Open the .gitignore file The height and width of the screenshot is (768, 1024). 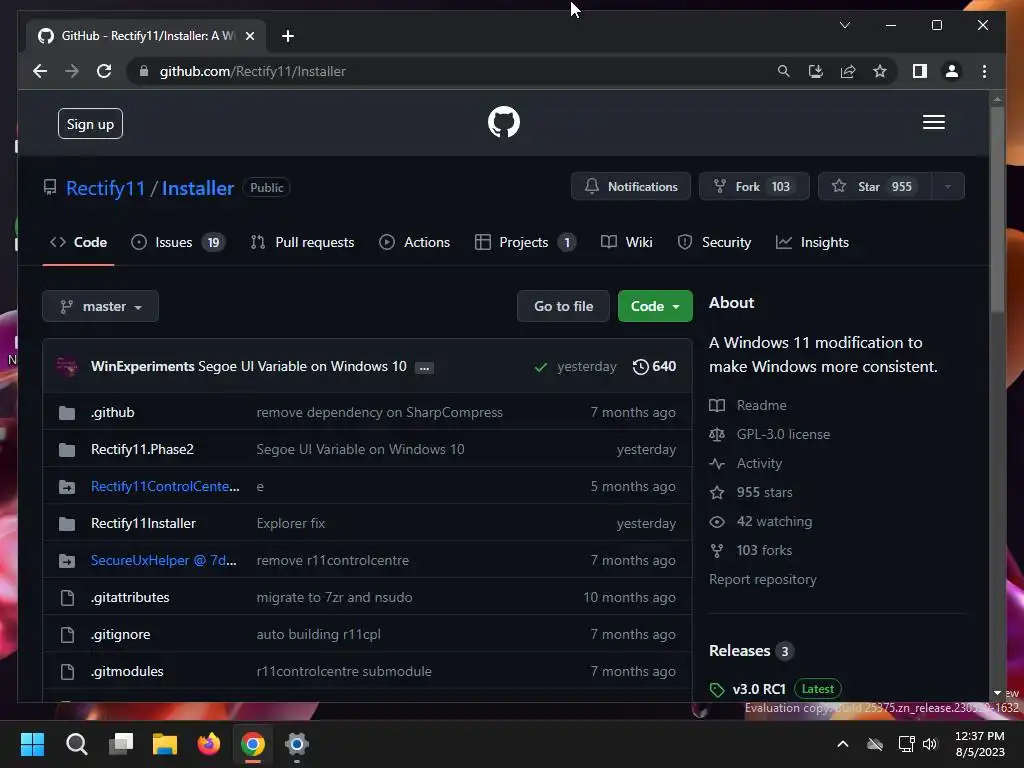121,634
